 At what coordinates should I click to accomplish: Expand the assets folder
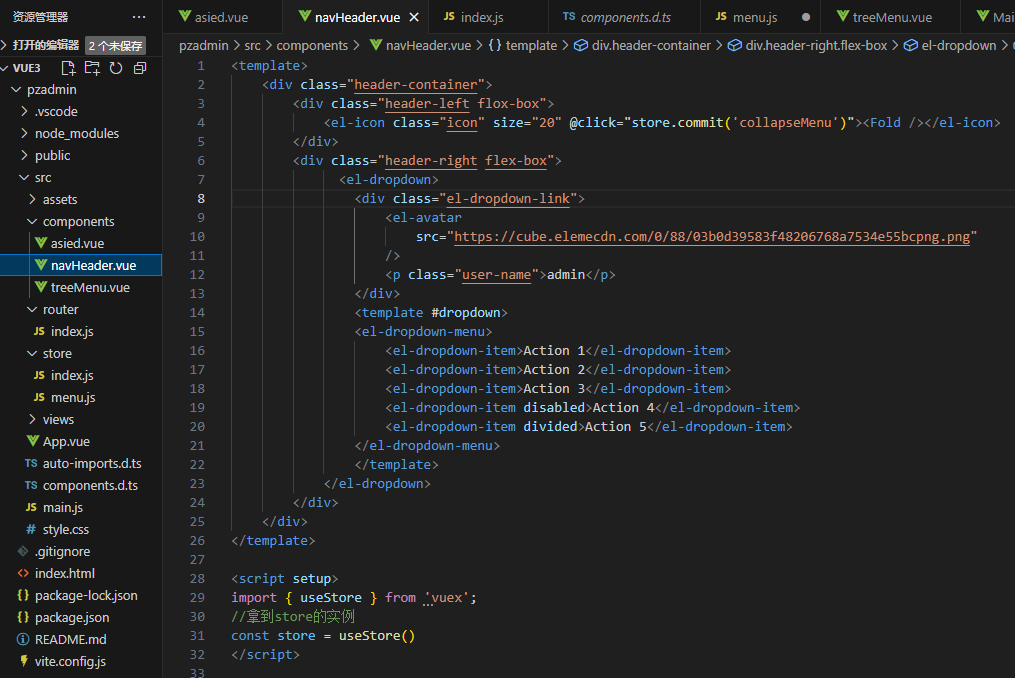(x=32, y=199)
